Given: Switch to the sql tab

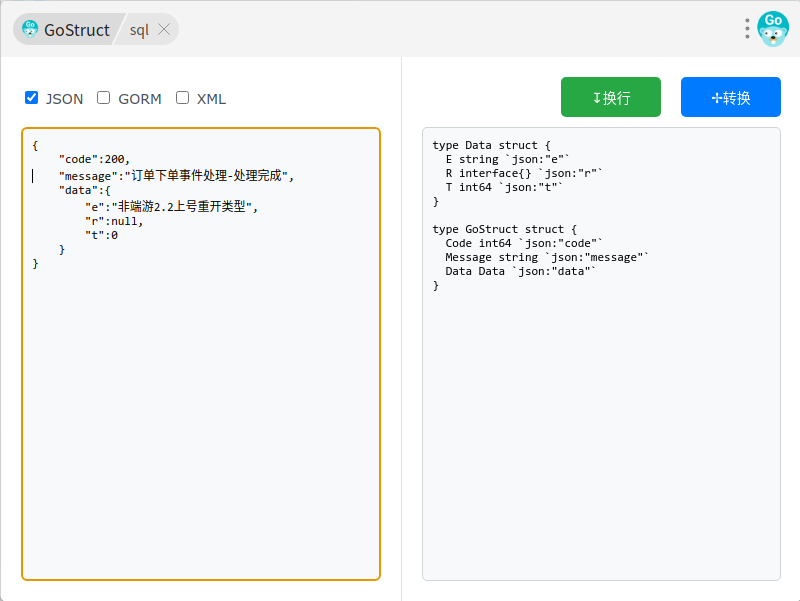Looking at the screenshot, I should [139, 30].
